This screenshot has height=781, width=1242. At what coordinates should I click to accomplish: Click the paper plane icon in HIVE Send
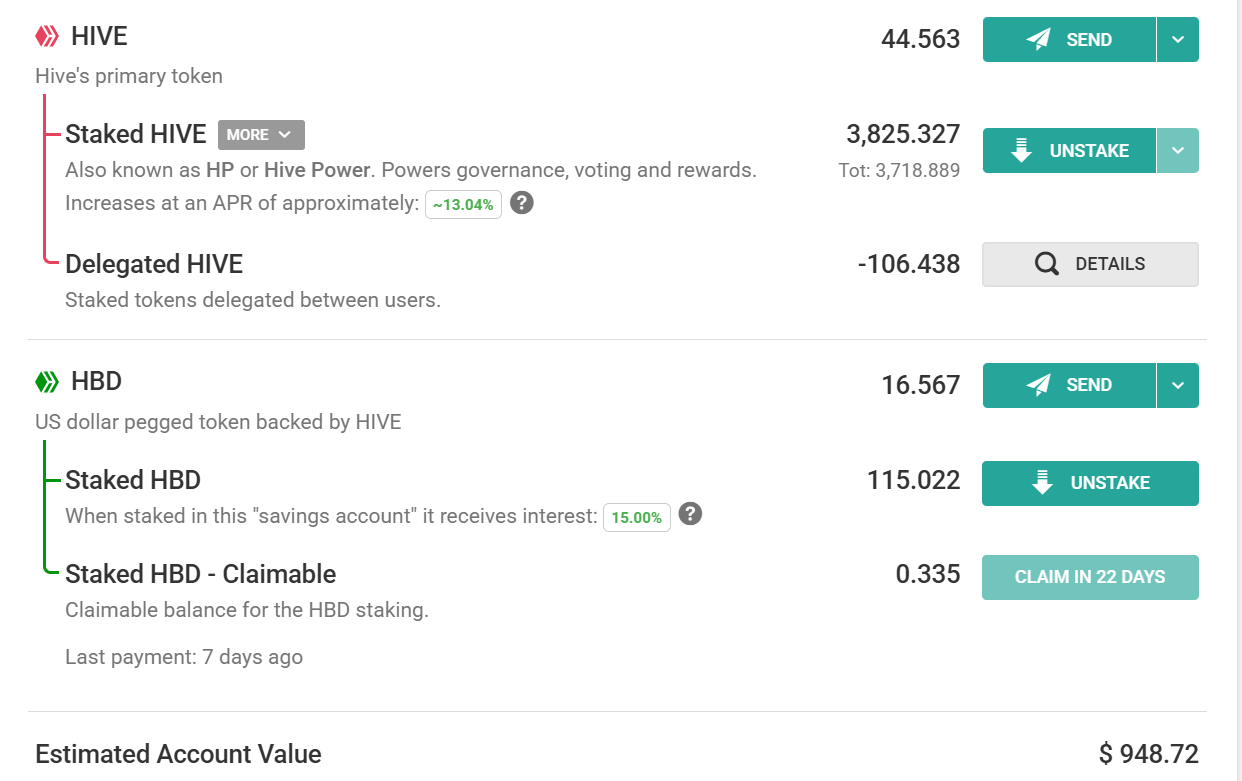[1039, 40]
